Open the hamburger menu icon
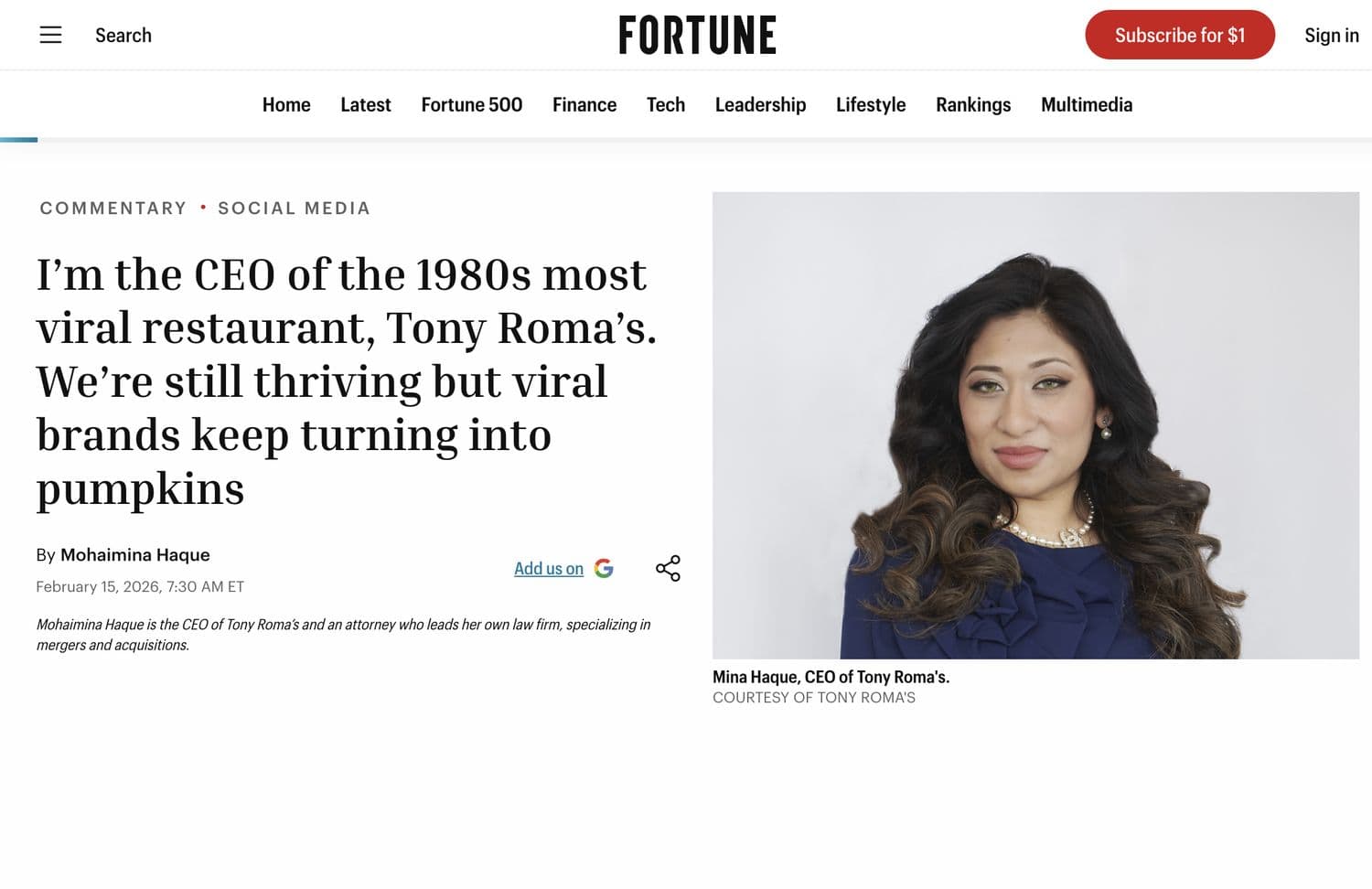This screenshot has width=1372, height=889. pos(50,35)
